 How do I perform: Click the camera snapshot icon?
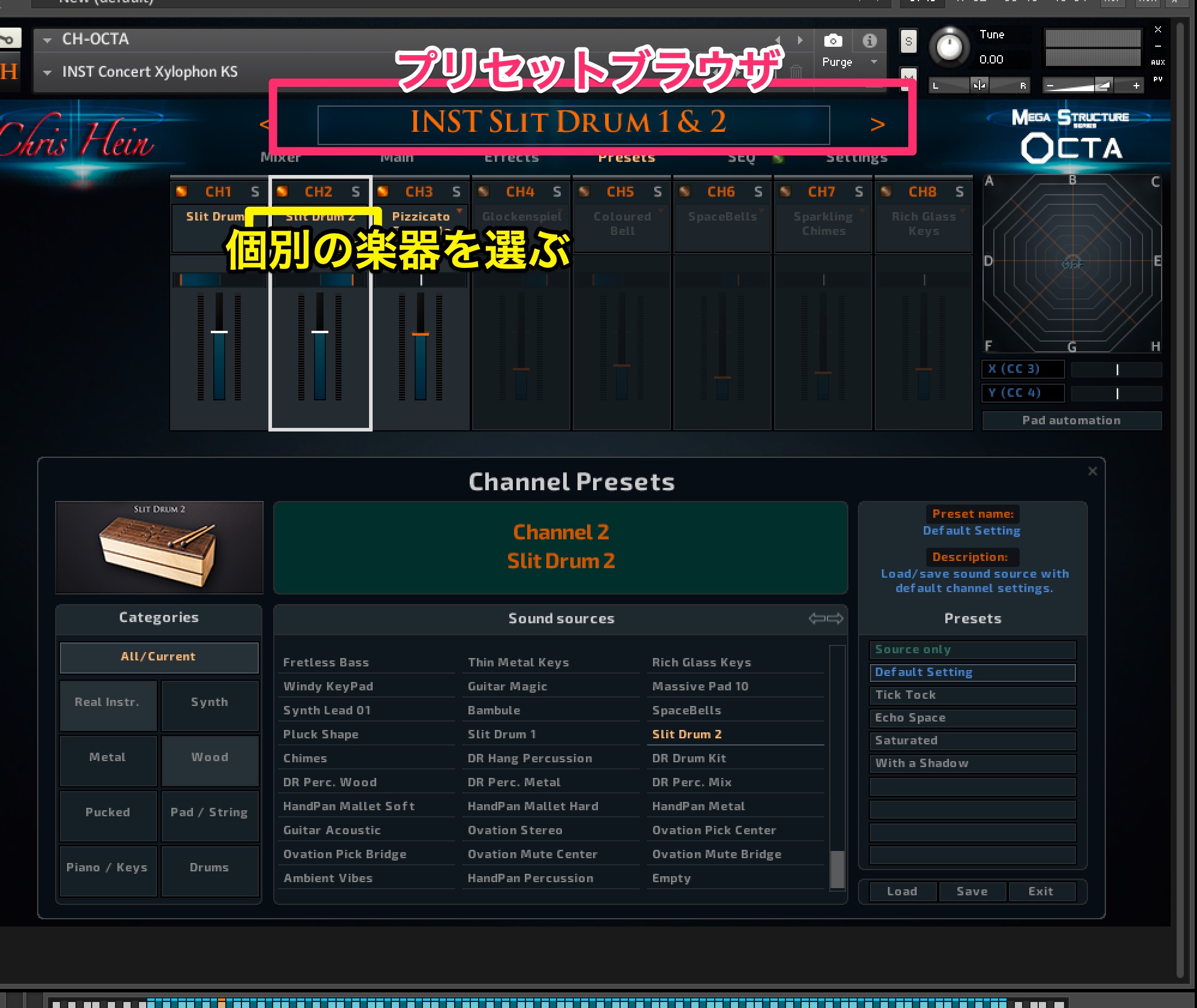coord(833,41)
